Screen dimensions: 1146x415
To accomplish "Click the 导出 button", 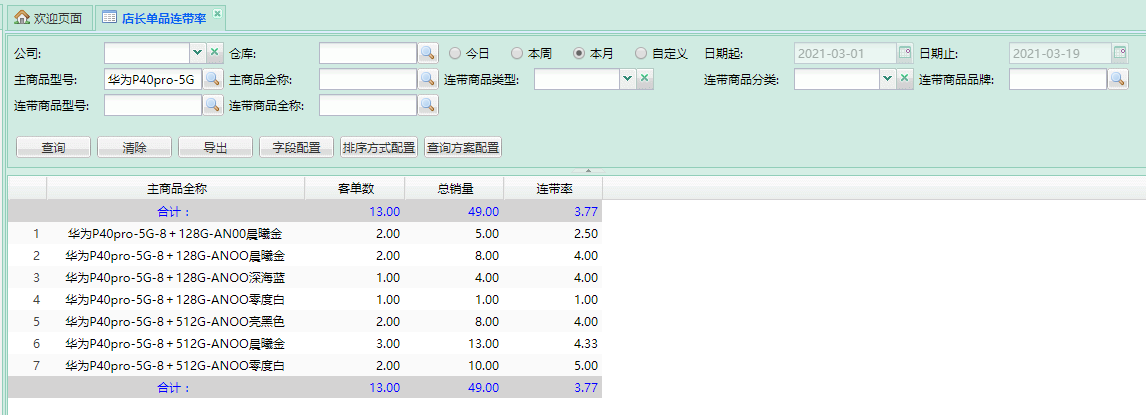I will pos(215,147).
